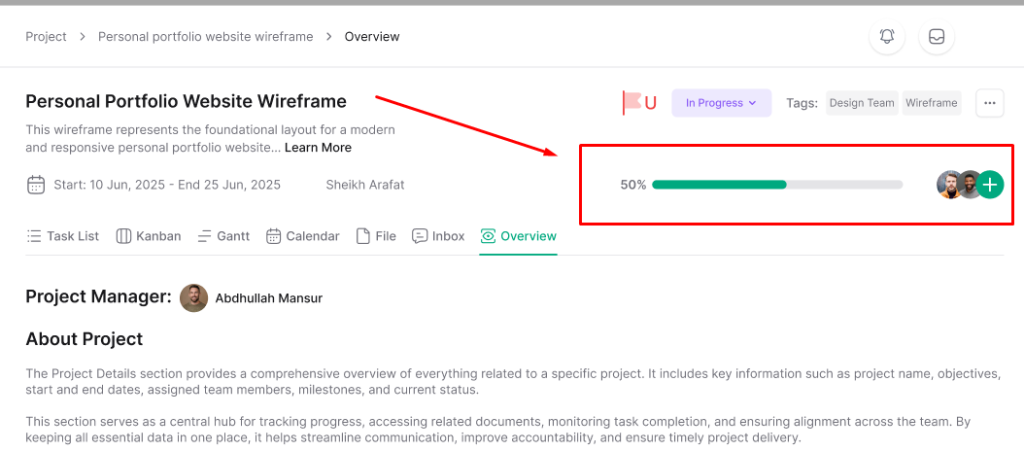Expand the In Progress status dropdown
The width and height of the screenshot is (1024, 451).
721,103
